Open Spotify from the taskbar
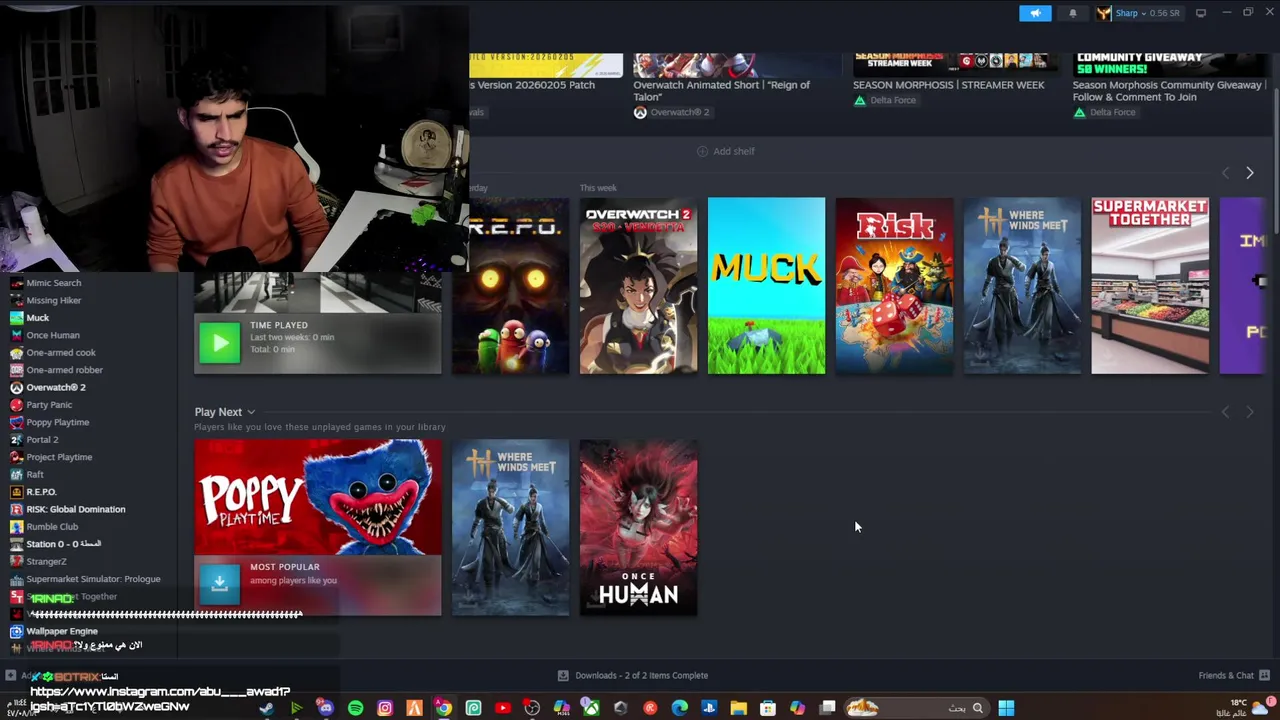The image size is (1280, 720). [x=356, y=708]
